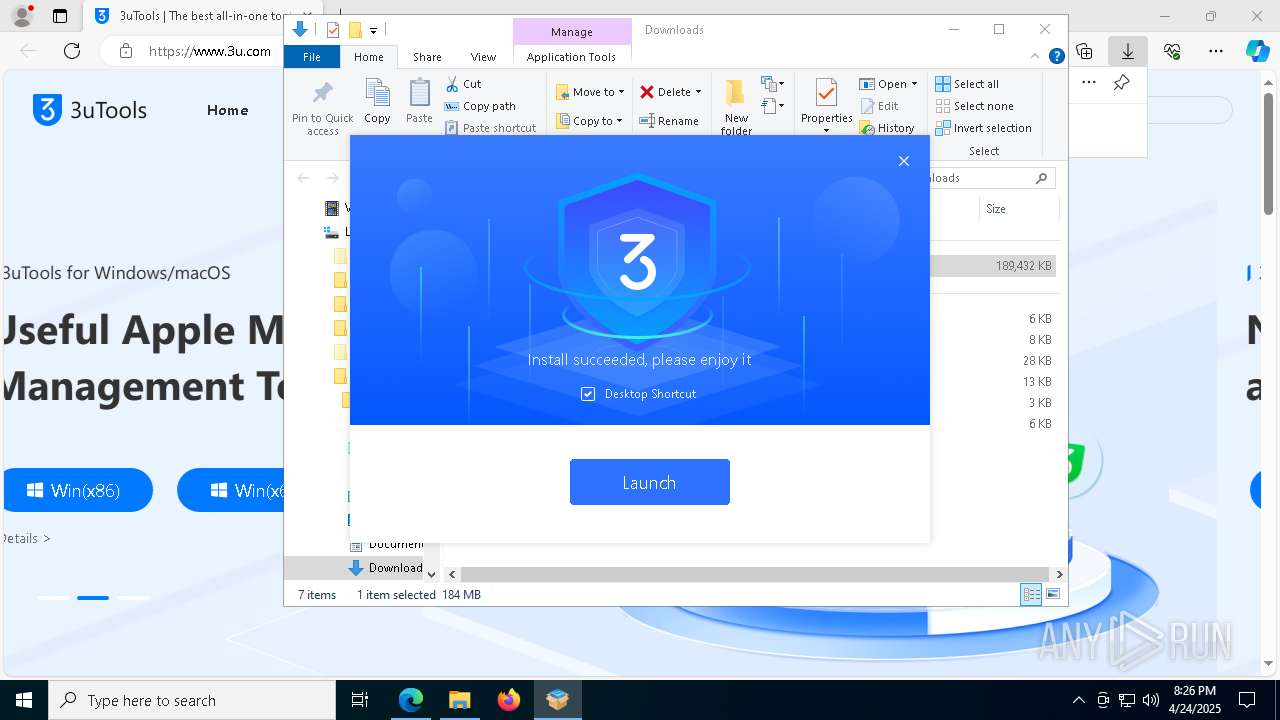The height and width of the screenshot is (720, 1280).
Task: Pin the Edge downloads panel
Action: click(x=1121, y=83)
